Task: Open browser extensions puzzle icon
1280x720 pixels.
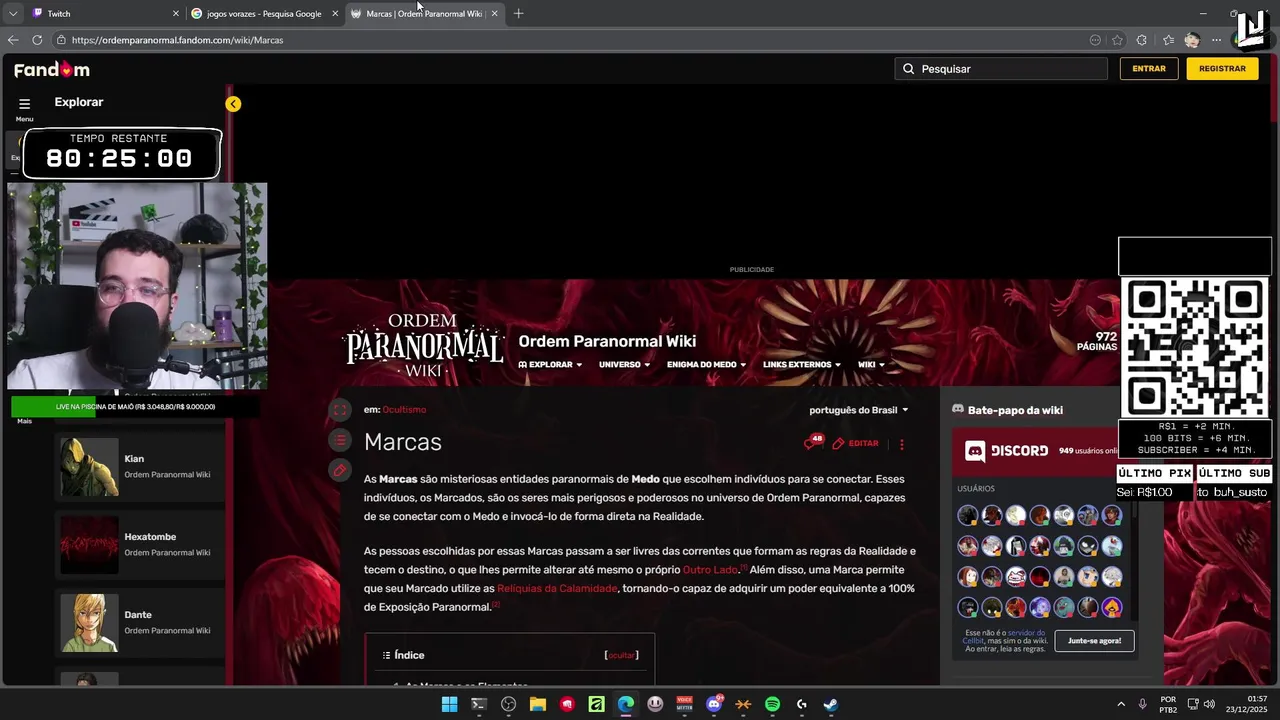Action: (1142, 40)
